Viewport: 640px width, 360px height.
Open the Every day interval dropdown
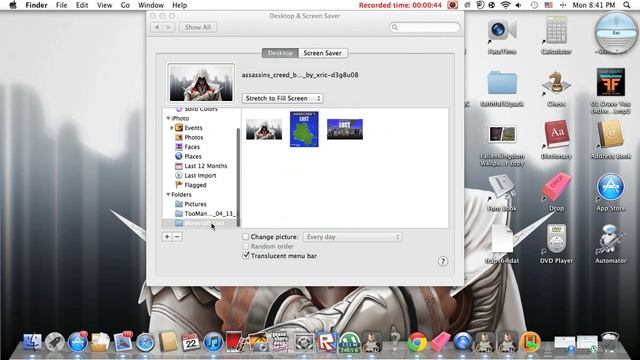click(x=353, y=237)
